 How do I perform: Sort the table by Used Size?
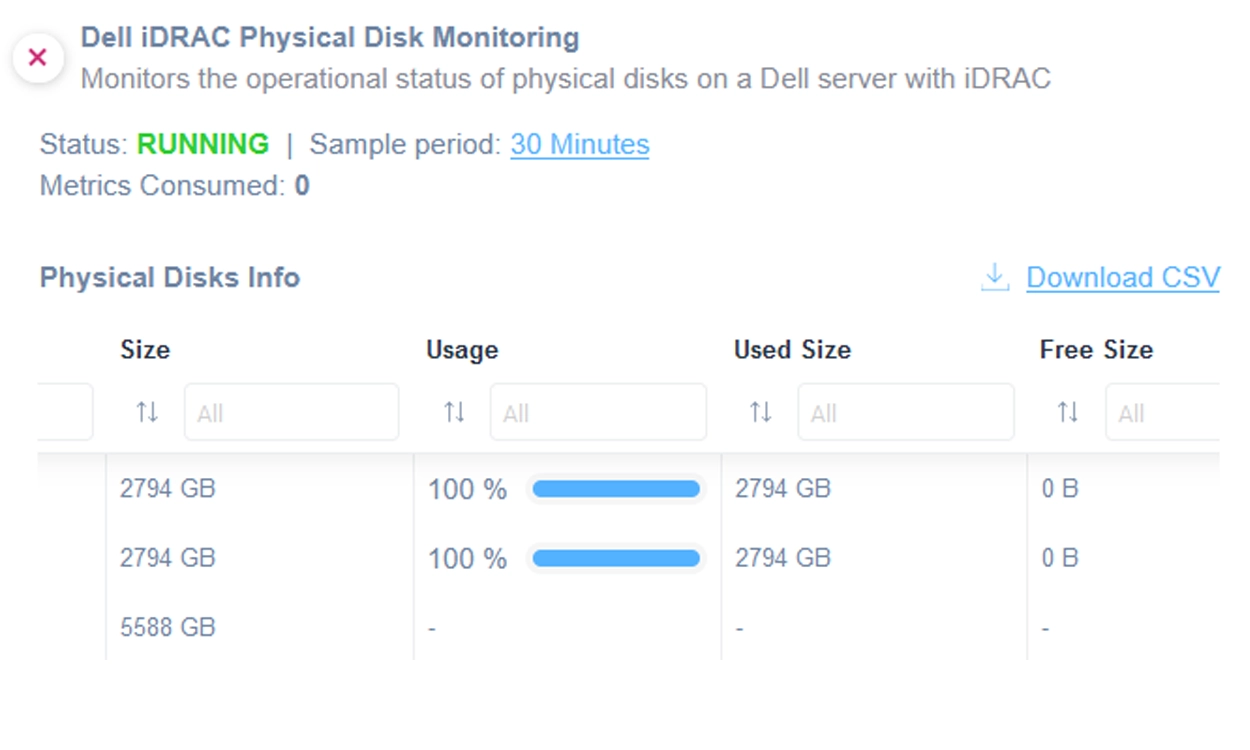point(761,412)
